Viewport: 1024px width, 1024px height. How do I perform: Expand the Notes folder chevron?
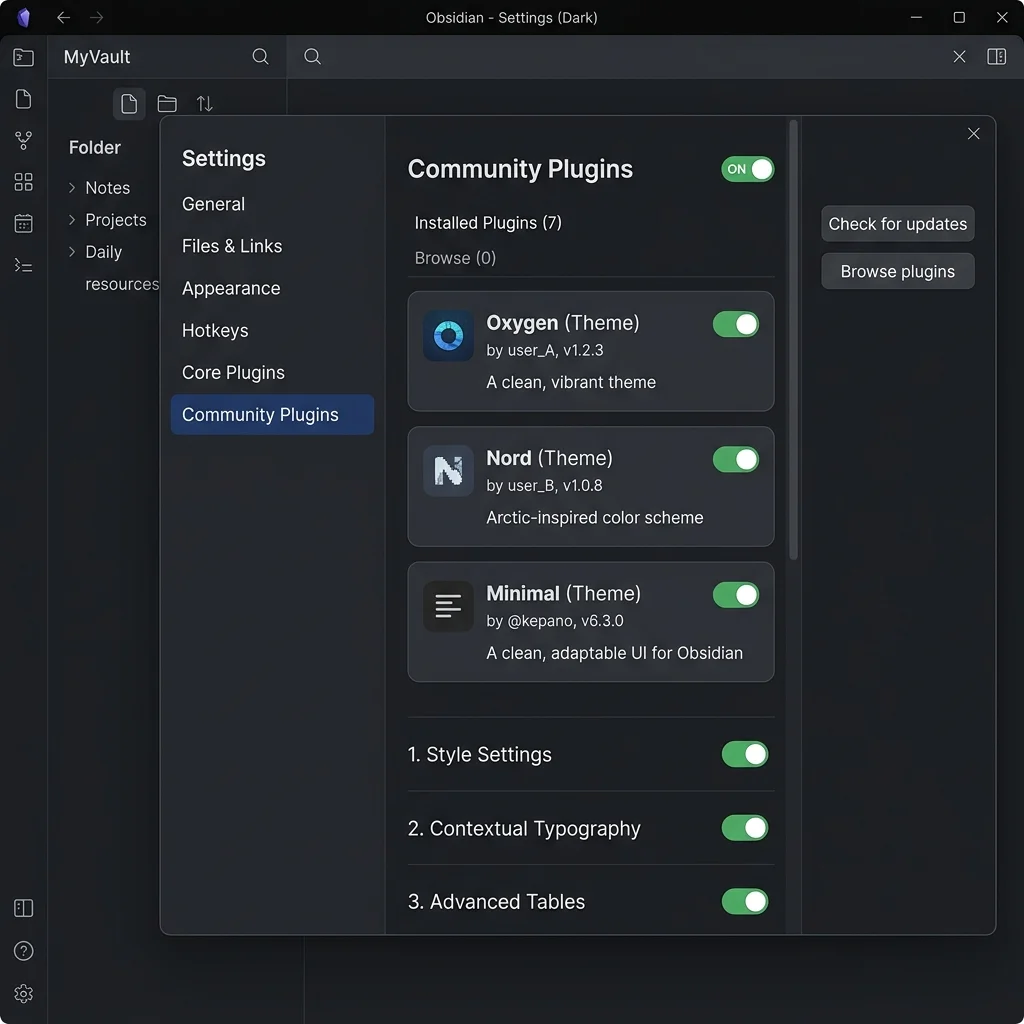click(x=72, y=188)
